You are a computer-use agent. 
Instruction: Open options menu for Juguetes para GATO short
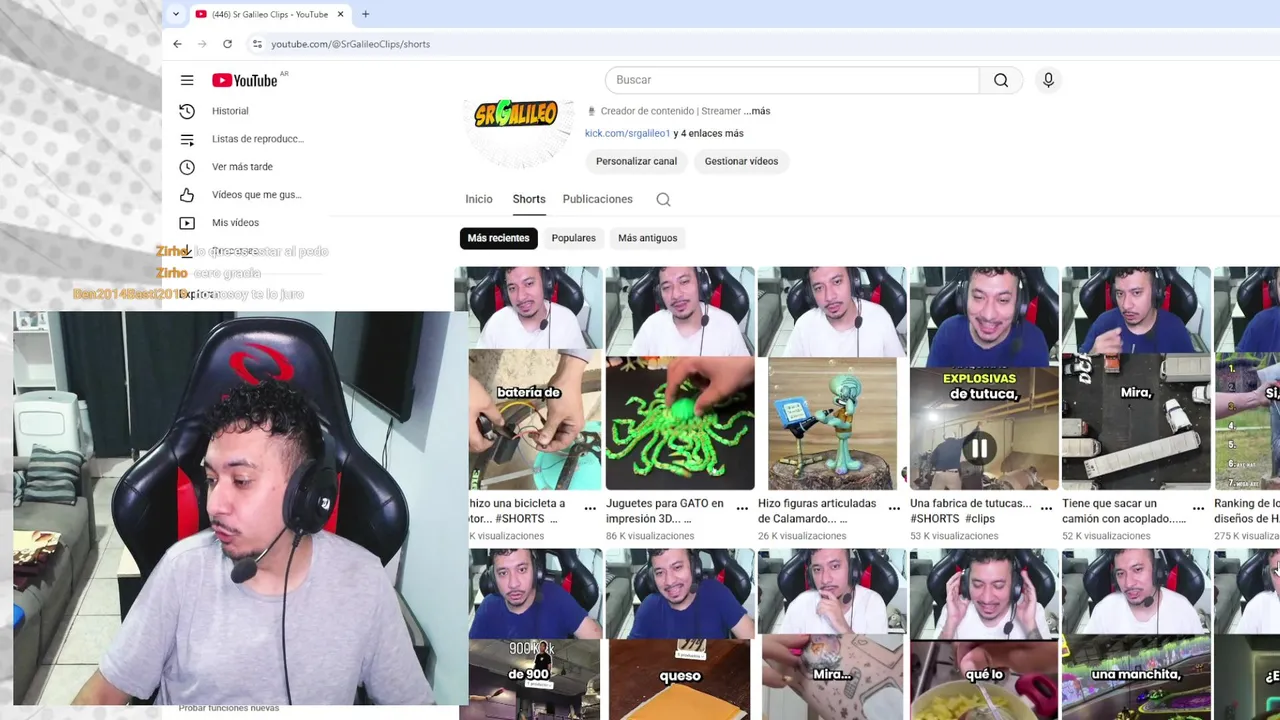(742, 509)
